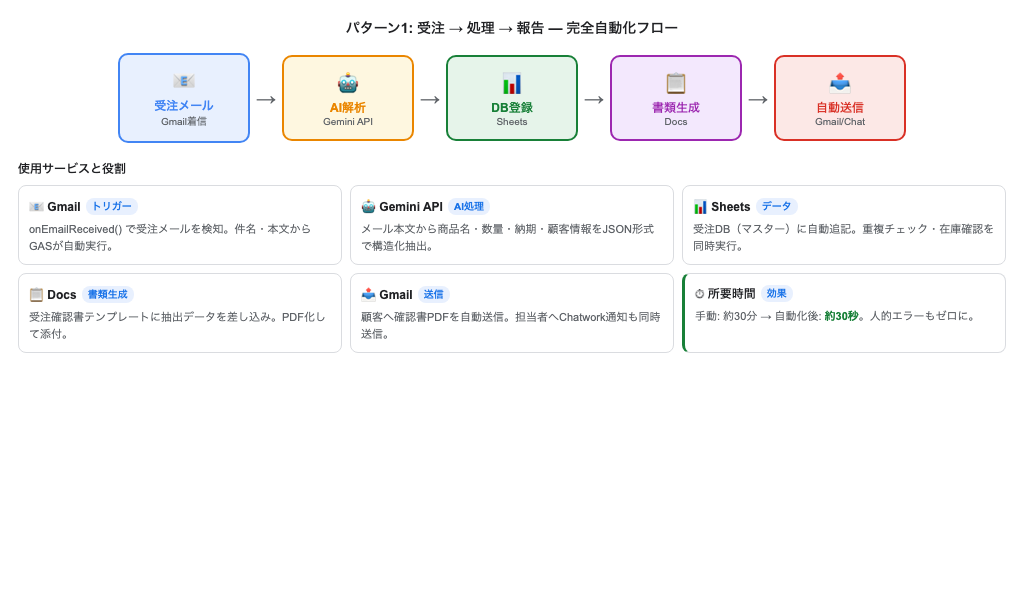Screen dimensions: 1024x600
Task: Enable the AI処理 badge on Gemini API card
Action: click(470, 206)
